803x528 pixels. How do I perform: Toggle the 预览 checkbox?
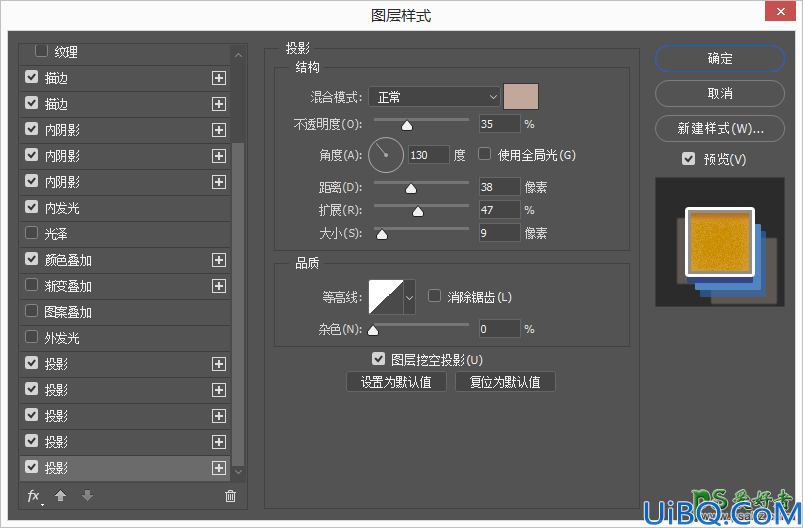click(x=688, y=159)
